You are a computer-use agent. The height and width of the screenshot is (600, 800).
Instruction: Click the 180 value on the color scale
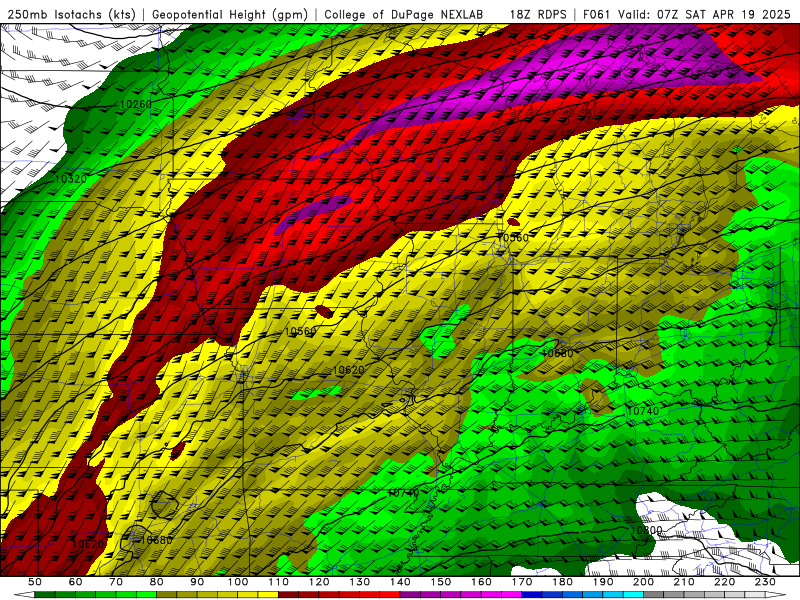(562, 582)
